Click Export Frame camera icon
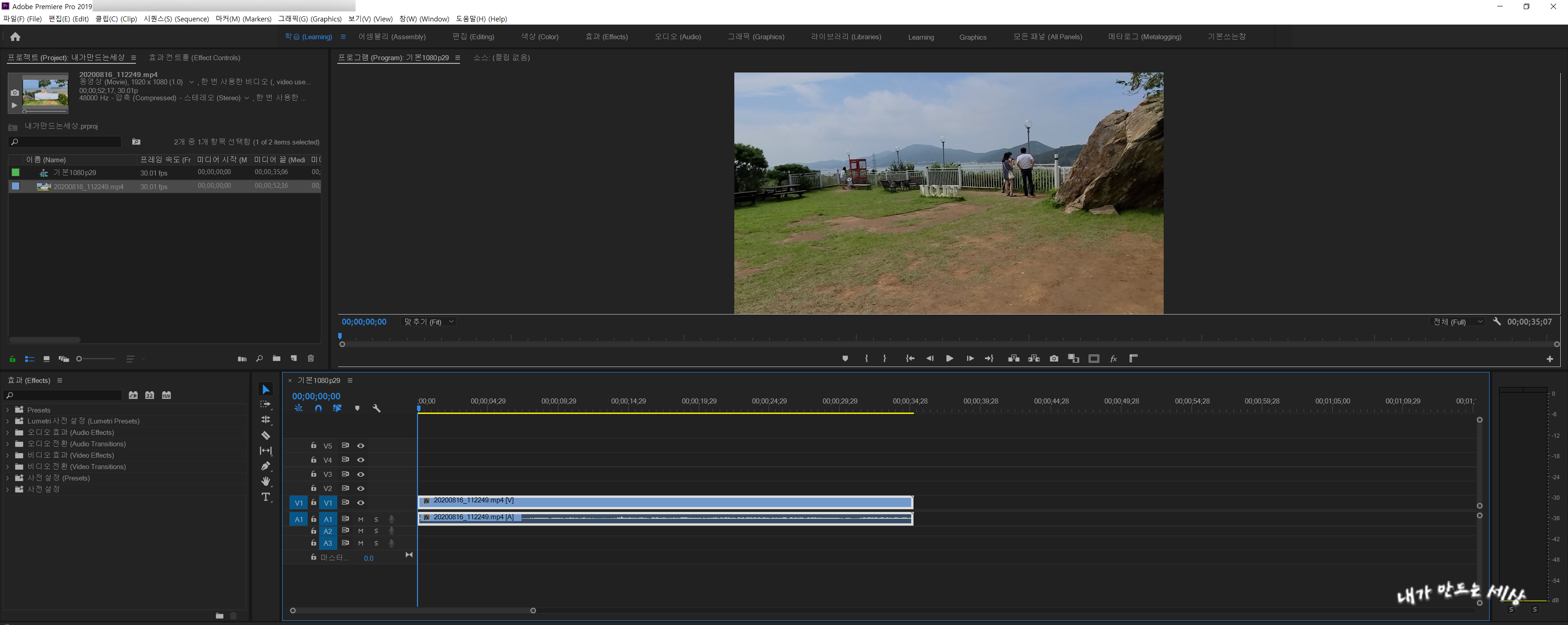1568x625 pixels. [1054, 358]
